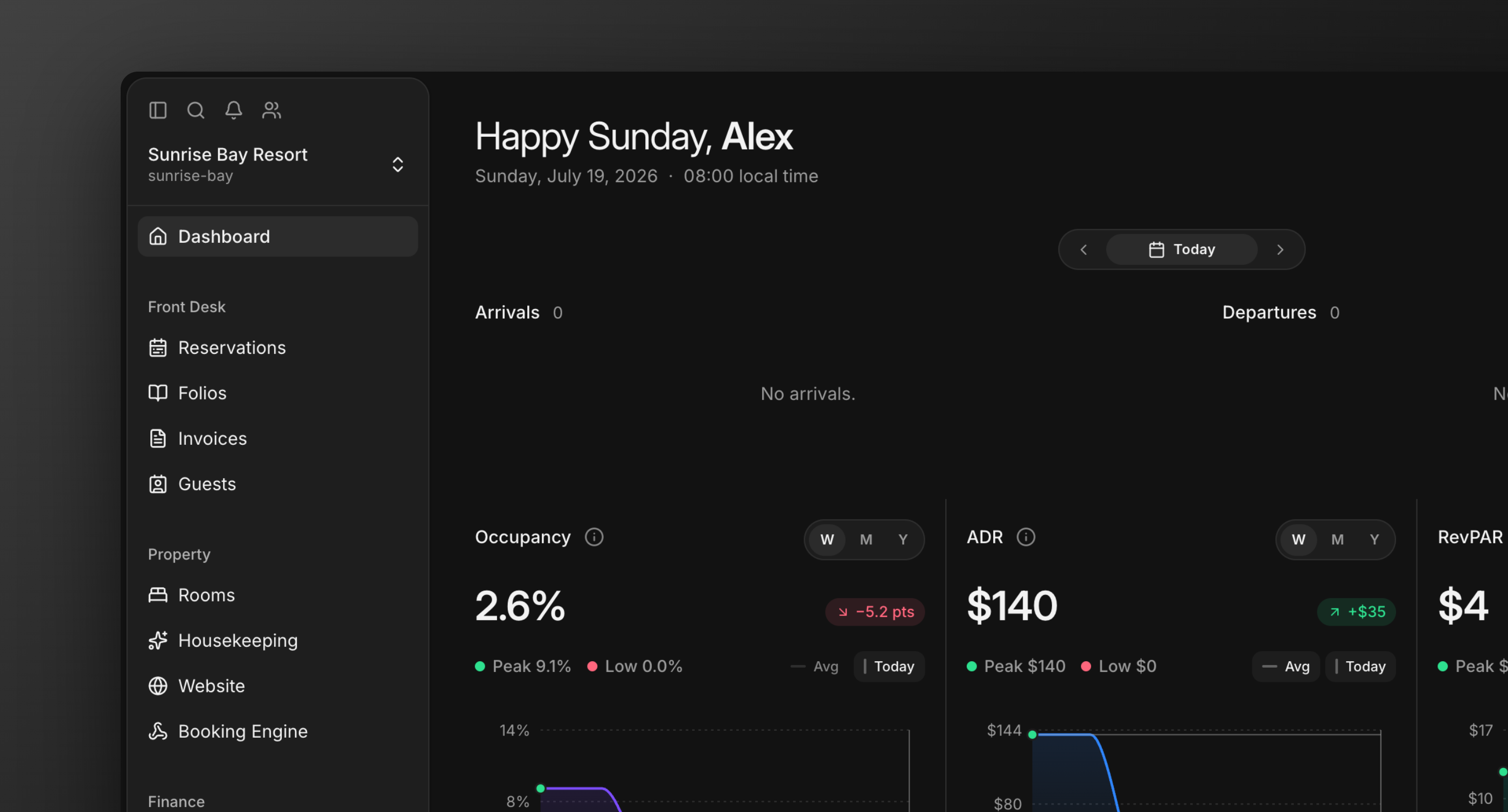
Task: Click the calendar icon in Today button
Action: (1156, 250)
